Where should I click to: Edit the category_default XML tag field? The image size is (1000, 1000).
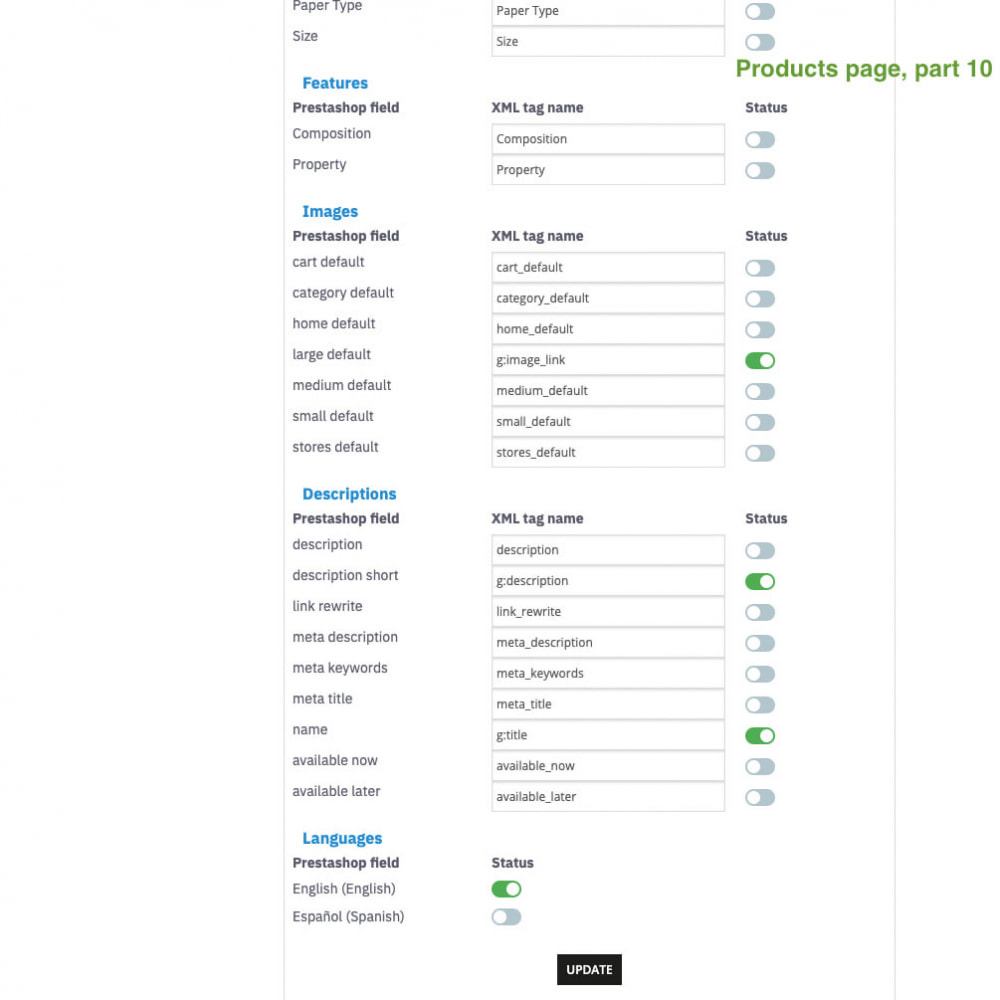[607, 298]
